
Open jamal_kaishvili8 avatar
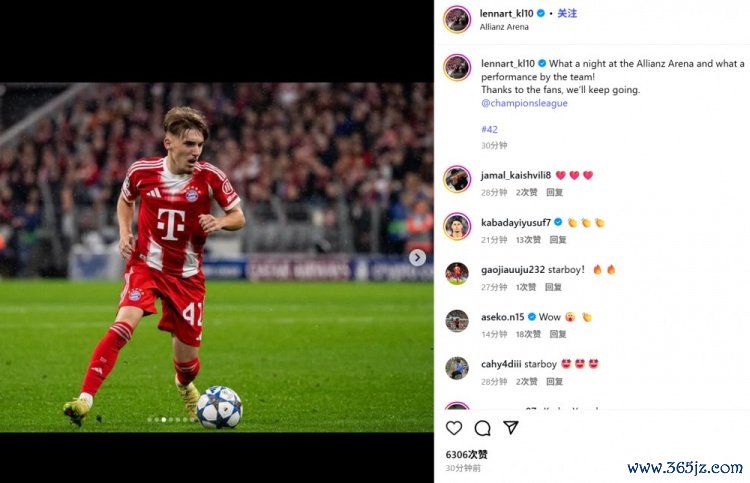tap(457, 179)
